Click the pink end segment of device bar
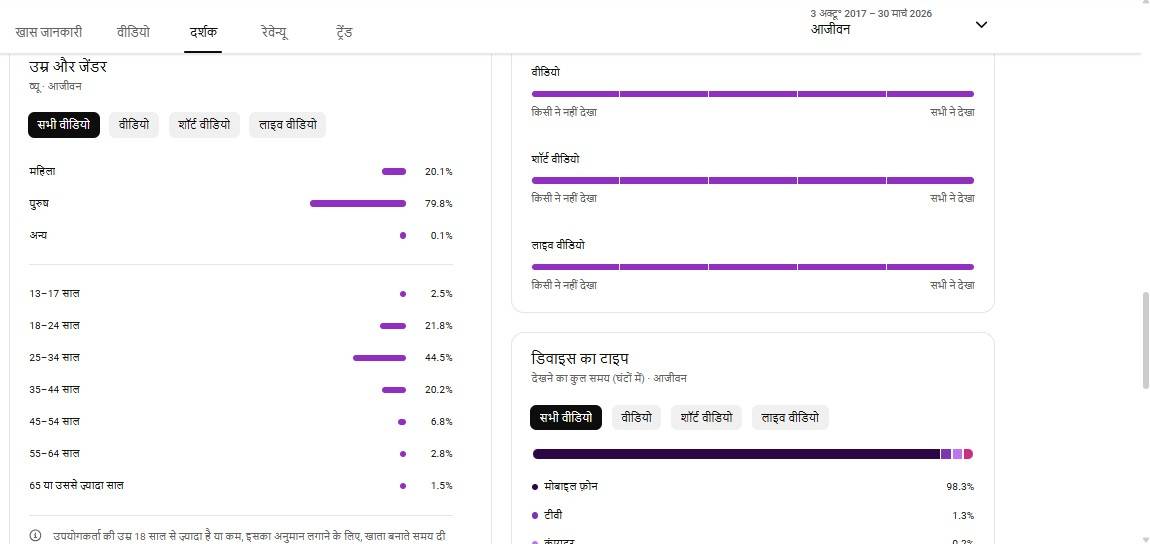The width and height of the screenshot is (1150, 544). tap(968, 454)
